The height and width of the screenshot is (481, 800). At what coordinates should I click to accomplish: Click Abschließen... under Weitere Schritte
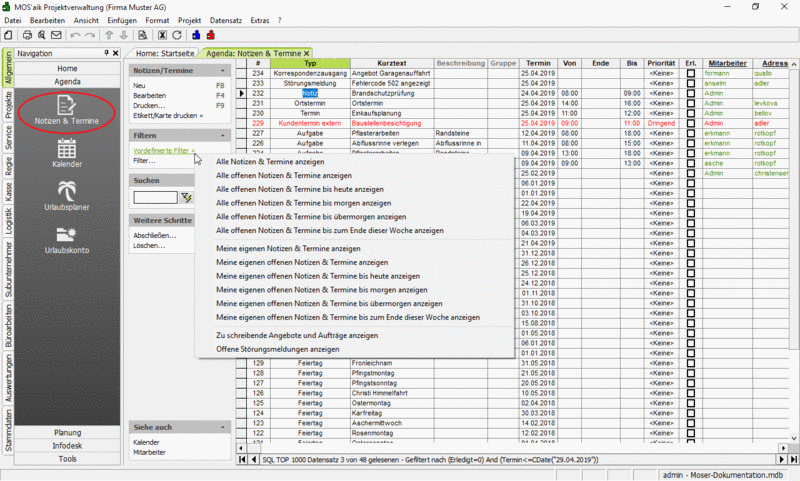155,236
